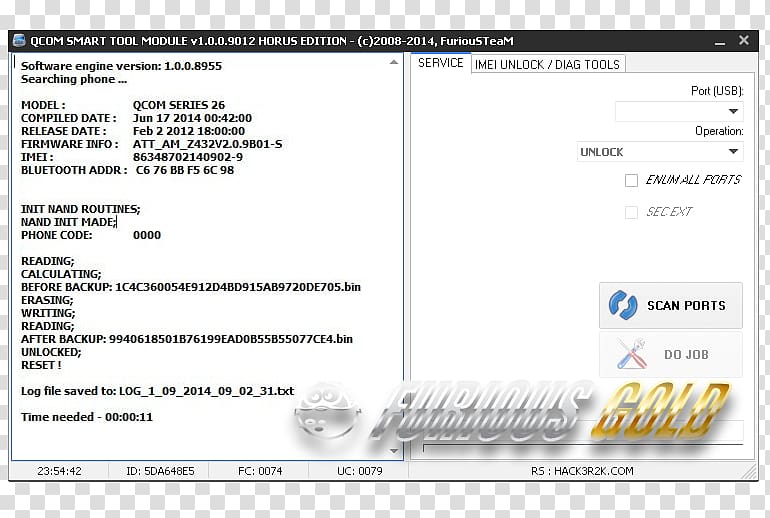The height and width of the screenshot is (518, 770).
Task: Click the Software engine version line
Action: click(121, 66)
